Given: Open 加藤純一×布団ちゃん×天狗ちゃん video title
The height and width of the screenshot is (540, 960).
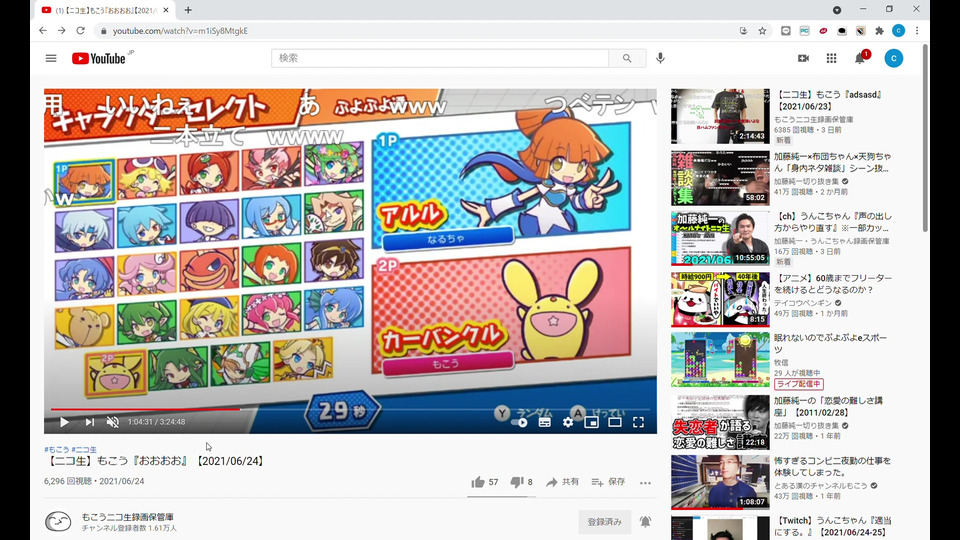Looking at the screenshot, I should click(x=833, y=162).
